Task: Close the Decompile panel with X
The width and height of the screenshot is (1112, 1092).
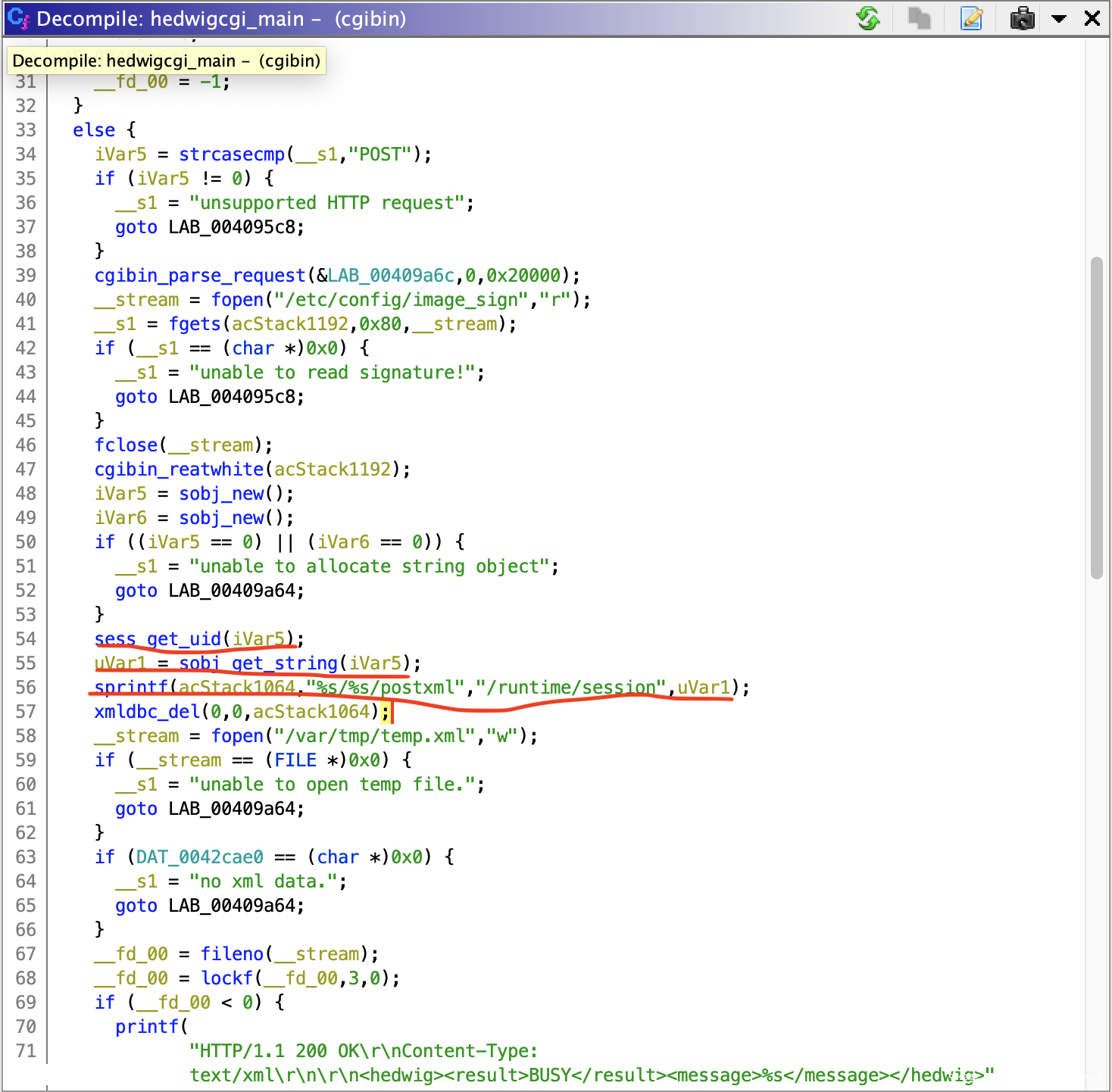Action: pos(1092,18)
